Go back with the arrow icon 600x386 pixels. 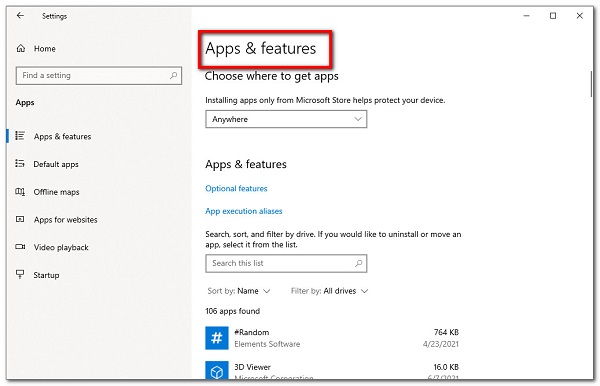coord(20,16)
